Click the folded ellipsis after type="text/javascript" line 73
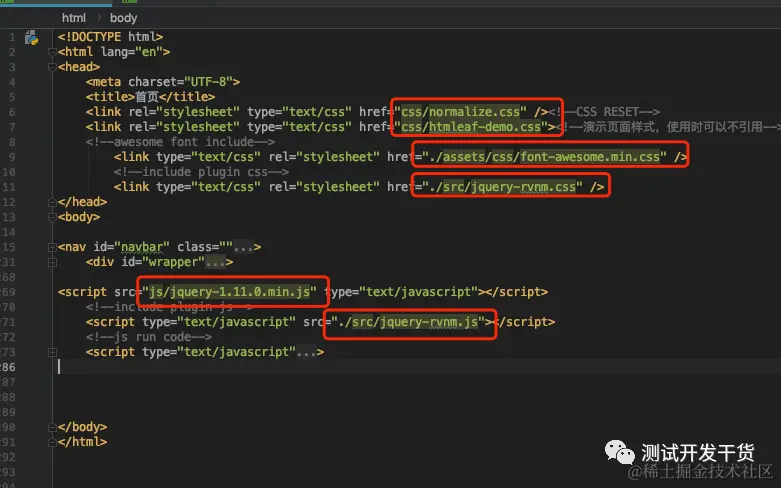This screenshot has width=781, height=488. point(306,352)
